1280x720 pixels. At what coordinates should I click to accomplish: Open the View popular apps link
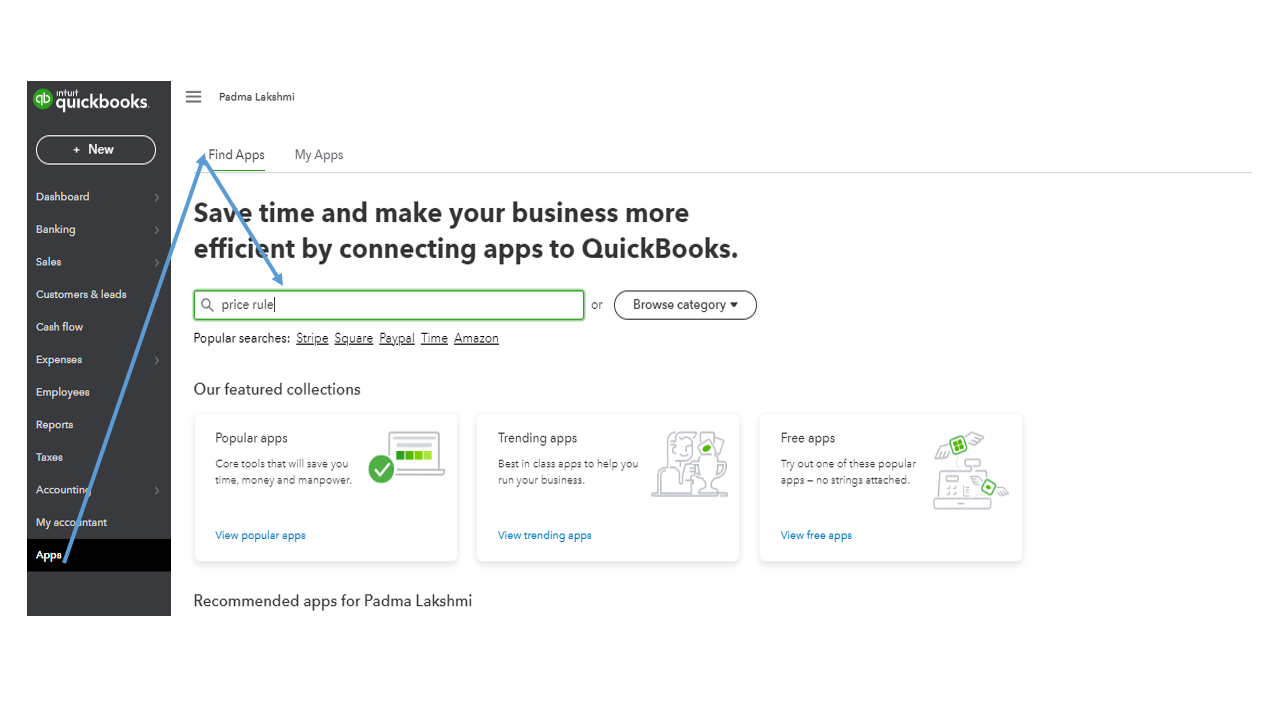(260, 535)
